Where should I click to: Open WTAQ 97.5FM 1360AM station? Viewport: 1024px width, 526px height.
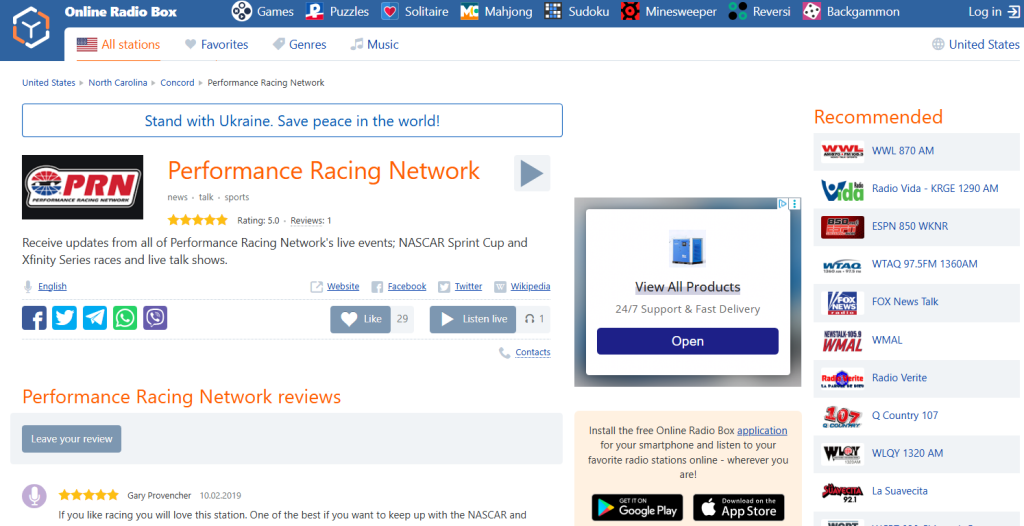coord(925,265)
